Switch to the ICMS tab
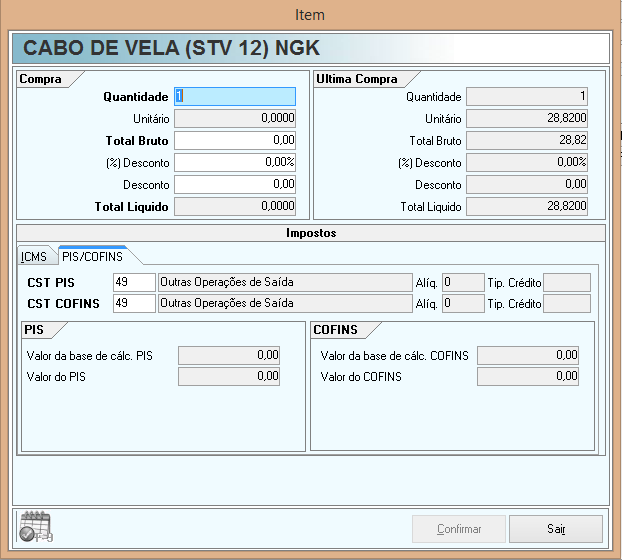 tap(34, 257)
